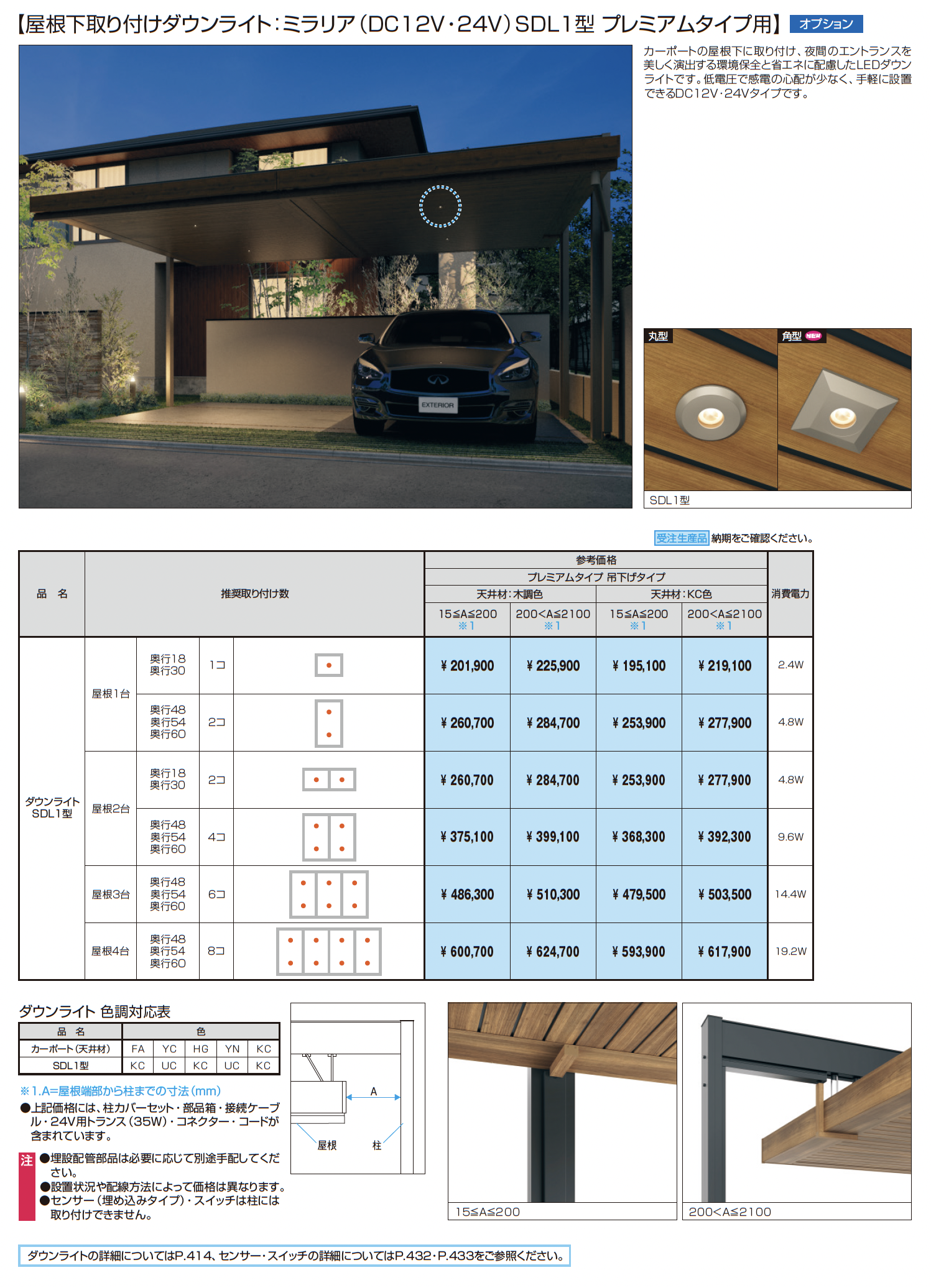
Task: Click the ¥617,900 price cell
Action: [x=725, y=952]
